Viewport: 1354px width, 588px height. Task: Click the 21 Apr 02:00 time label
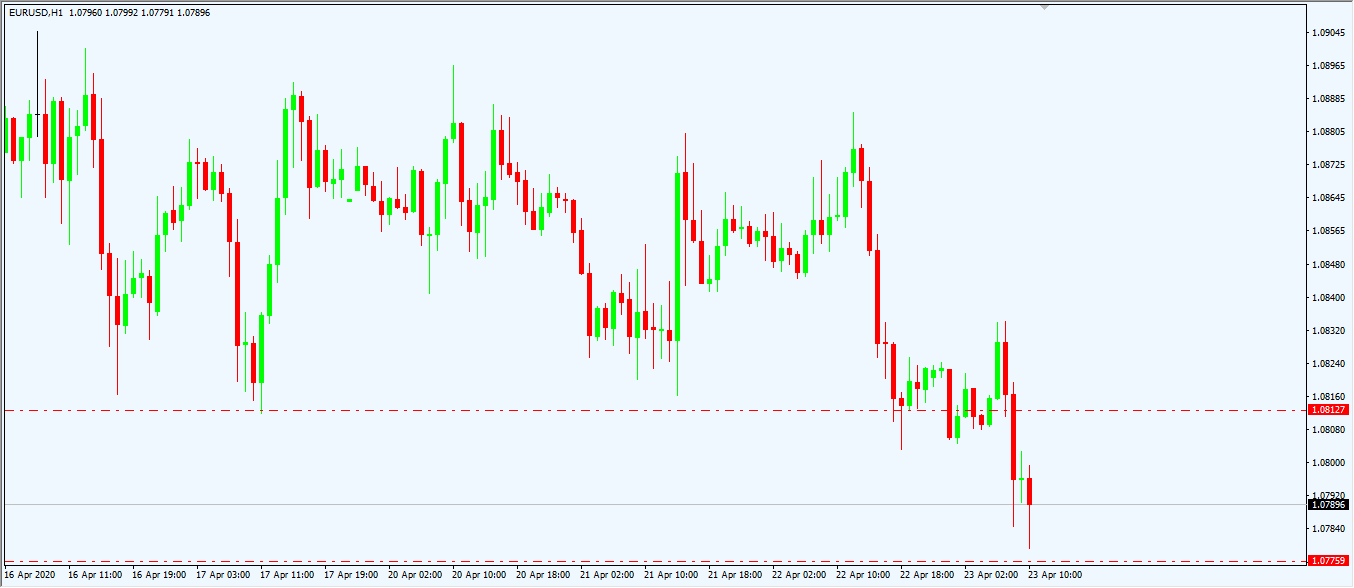pyautogui.click(x=607, y=576)
